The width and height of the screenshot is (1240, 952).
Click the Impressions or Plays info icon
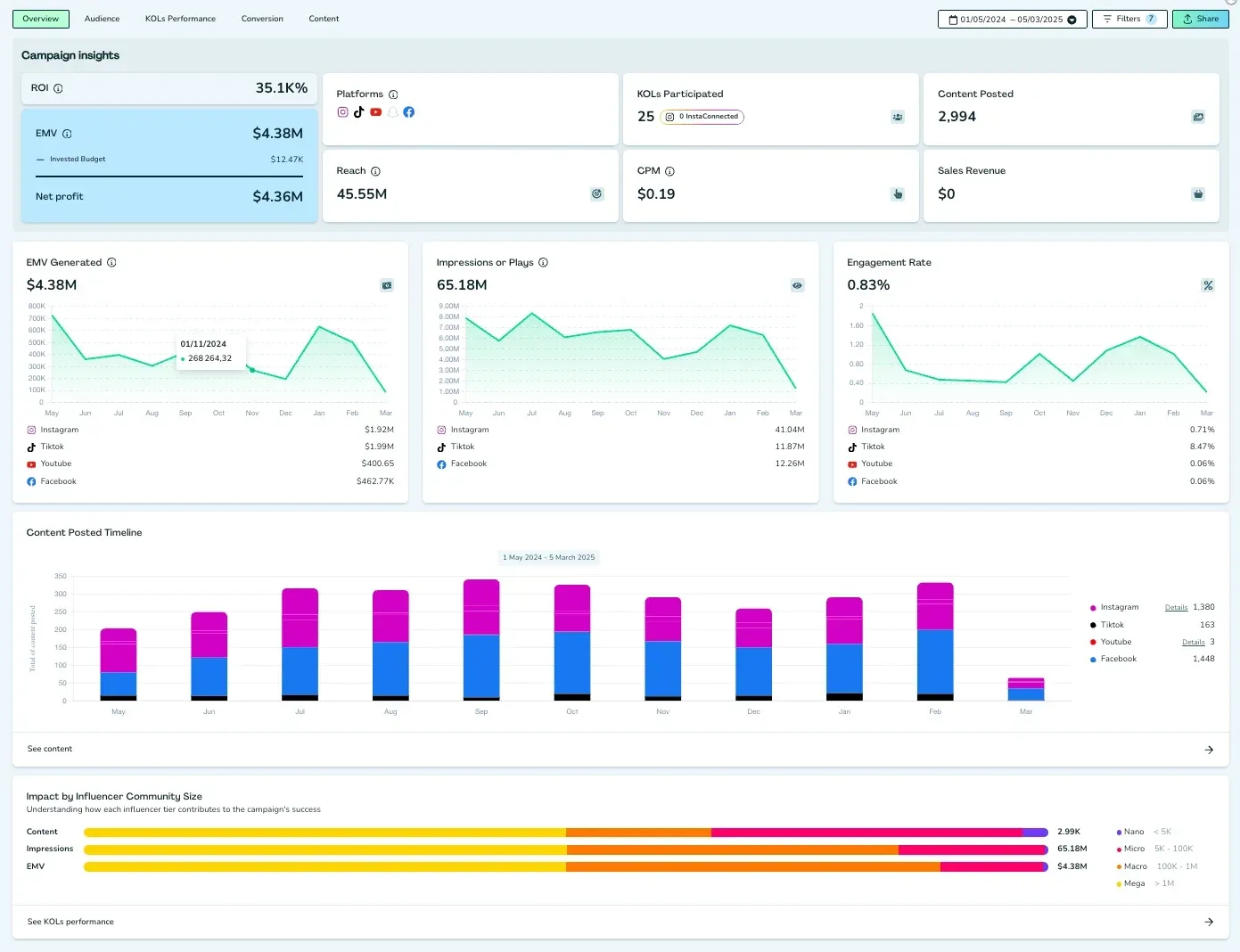pos(543,263)
